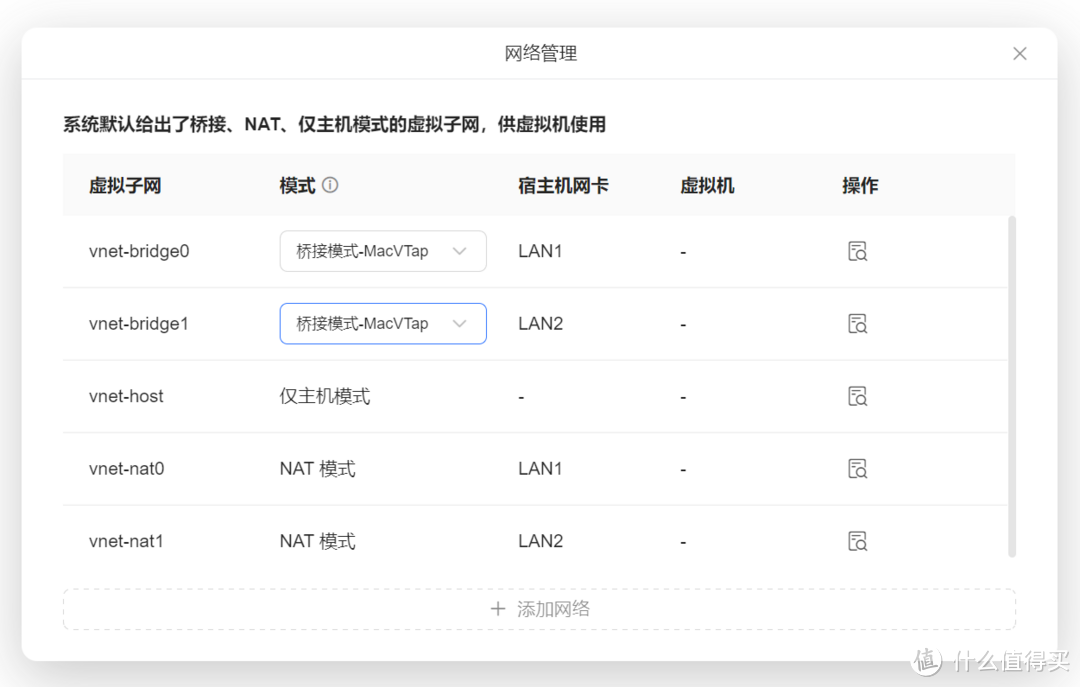This screenshot has height=687, width=1080.
Task: Close the 网络管理 dialog
Action: 1019,54
